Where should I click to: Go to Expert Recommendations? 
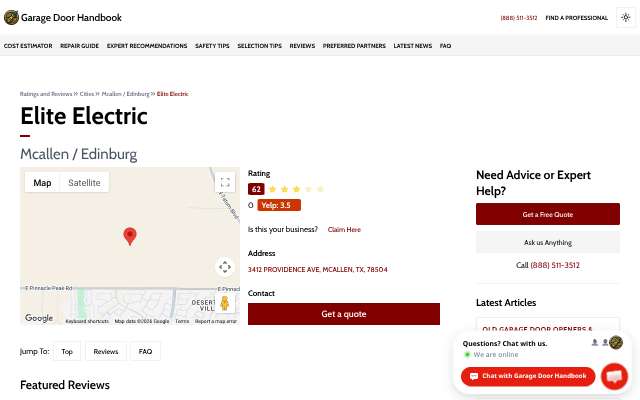pyautogui.click(x=147, y=46)
